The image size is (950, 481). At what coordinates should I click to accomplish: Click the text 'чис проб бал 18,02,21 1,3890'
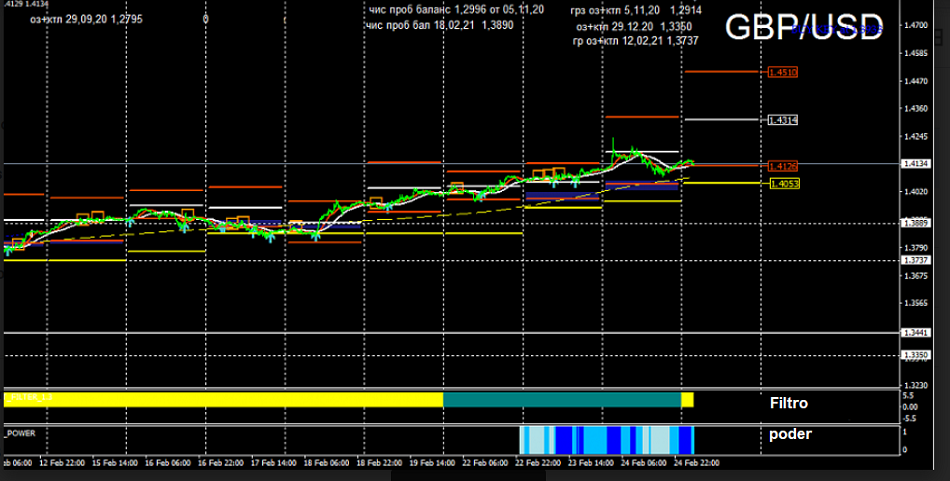(441, 25)
